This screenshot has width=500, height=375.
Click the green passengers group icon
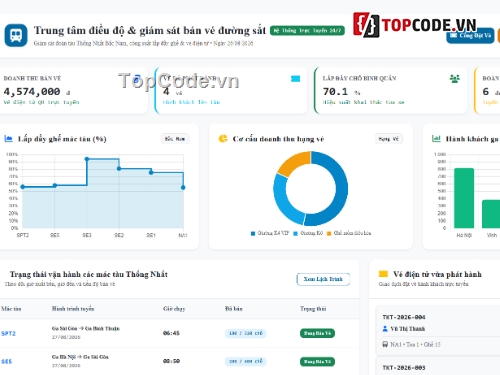[x=454, y=79]
